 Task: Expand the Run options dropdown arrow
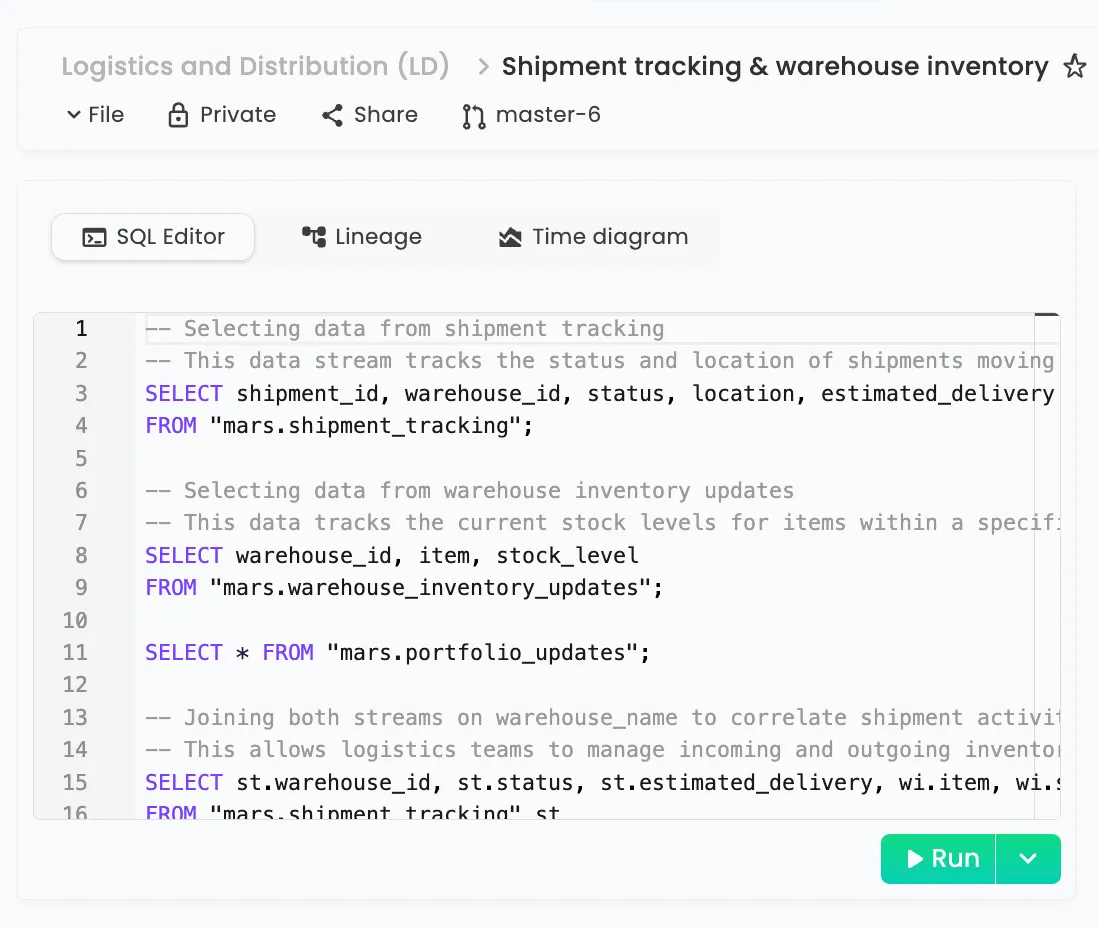1028,859
